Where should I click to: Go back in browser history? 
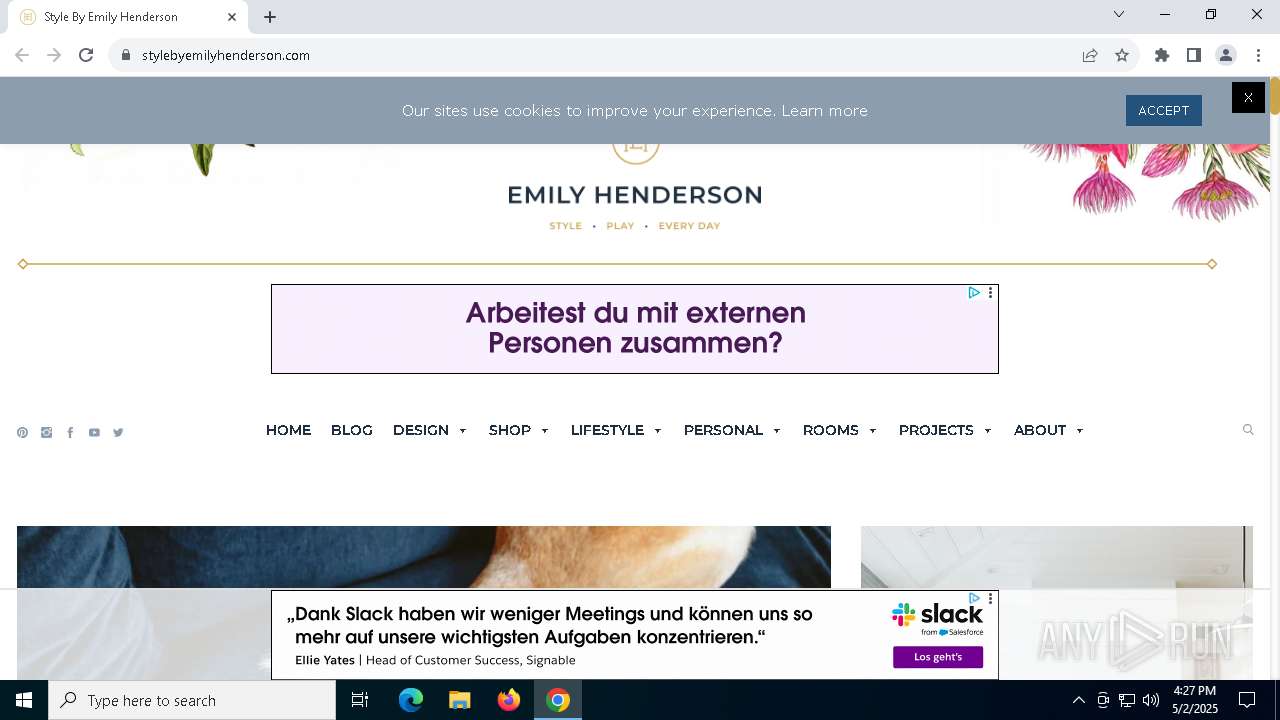[x=22, y=55]
